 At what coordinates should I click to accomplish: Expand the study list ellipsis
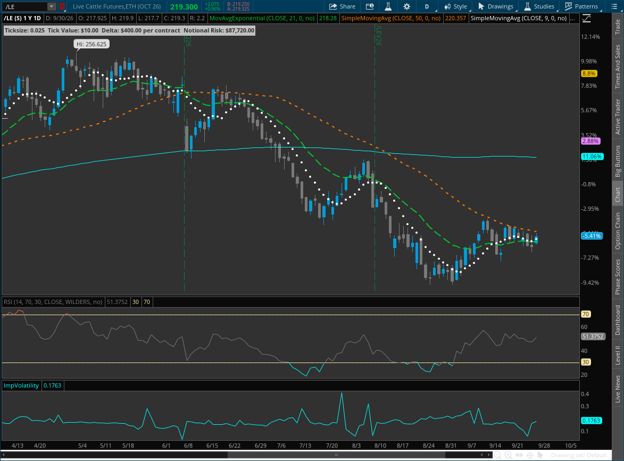(x=573, y=18)
